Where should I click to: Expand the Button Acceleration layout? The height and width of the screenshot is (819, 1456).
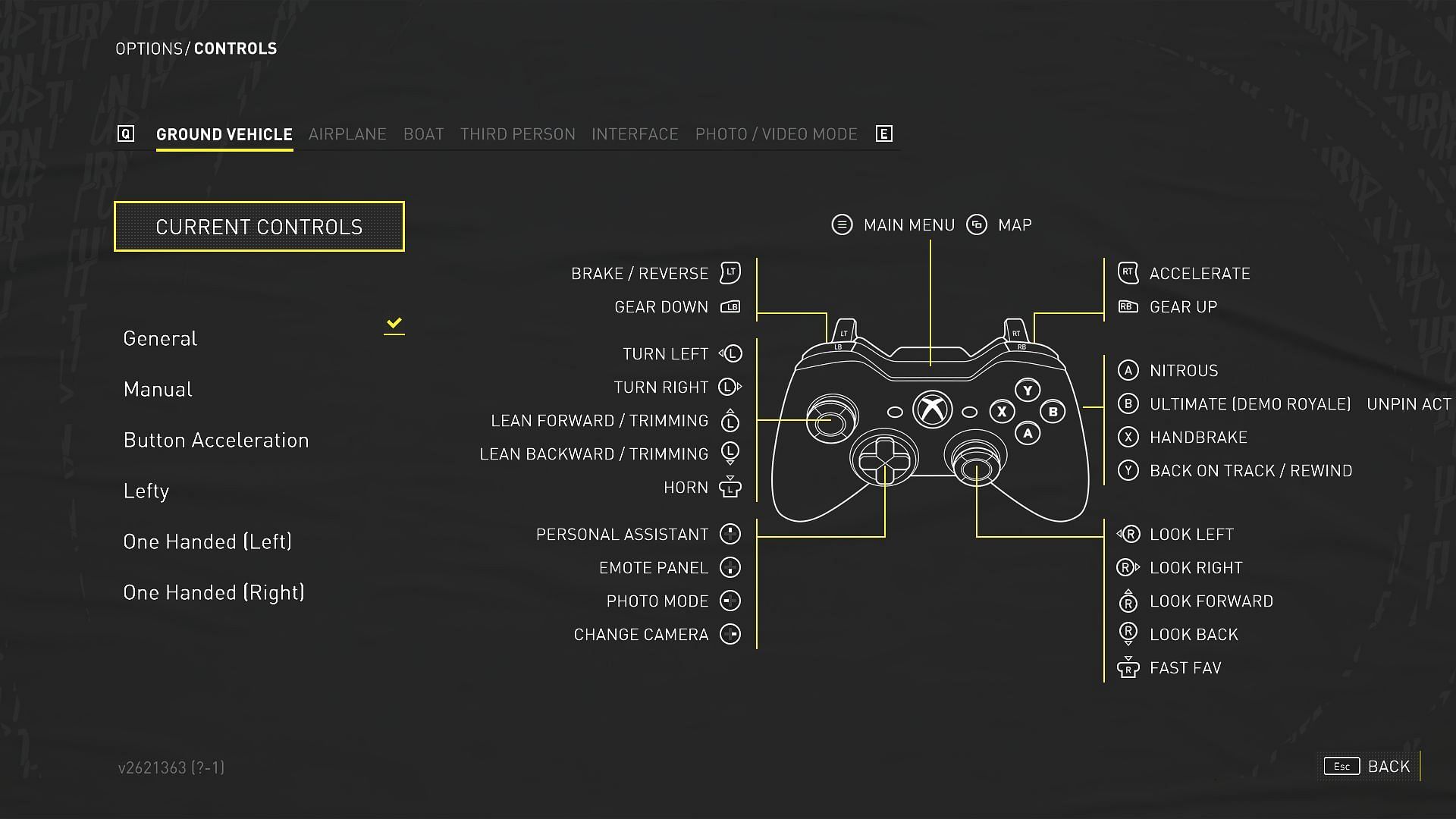pos(216,440)
